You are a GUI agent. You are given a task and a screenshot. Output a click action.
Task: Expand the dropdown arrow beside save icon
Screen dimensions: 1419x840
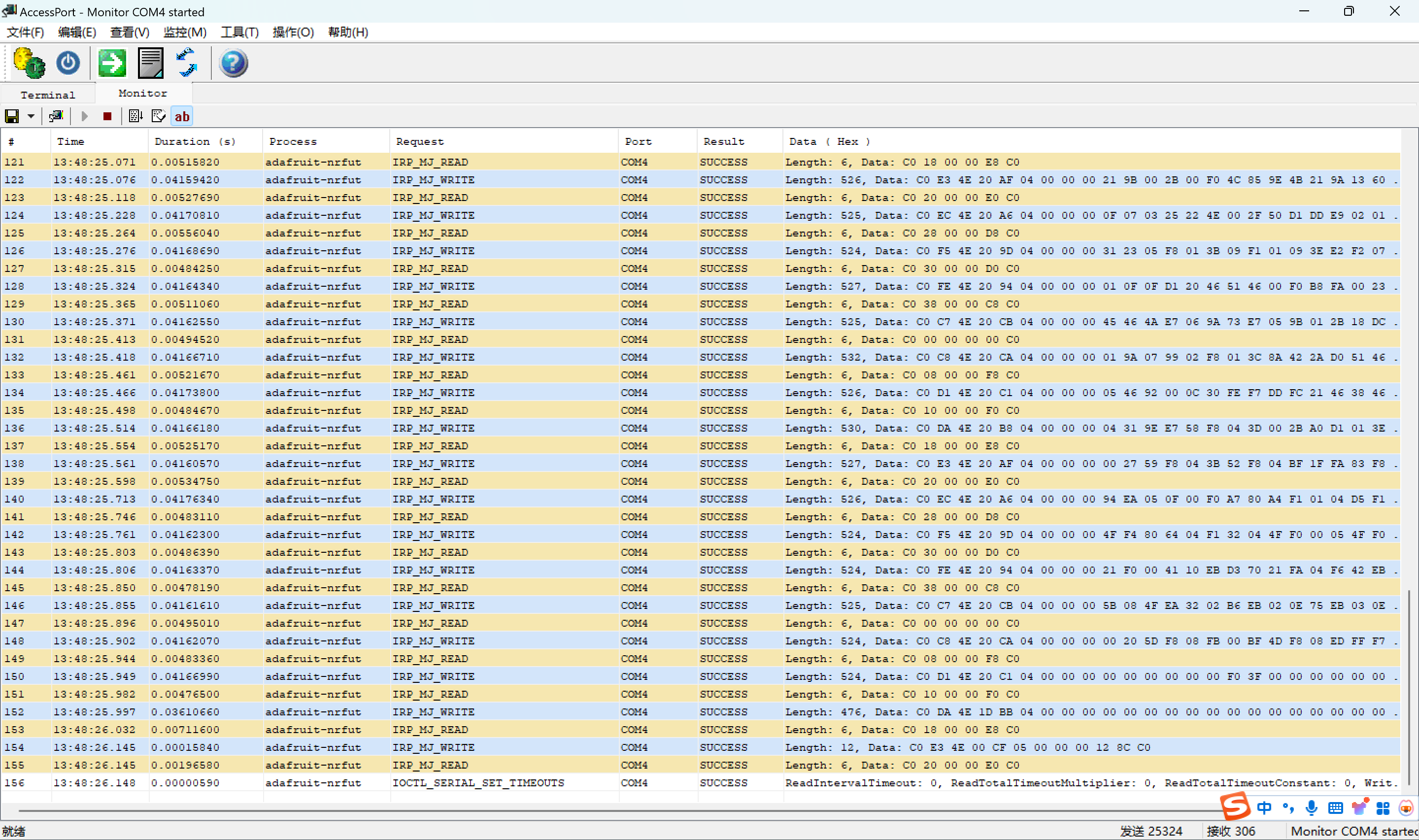(x=31, y=117)
